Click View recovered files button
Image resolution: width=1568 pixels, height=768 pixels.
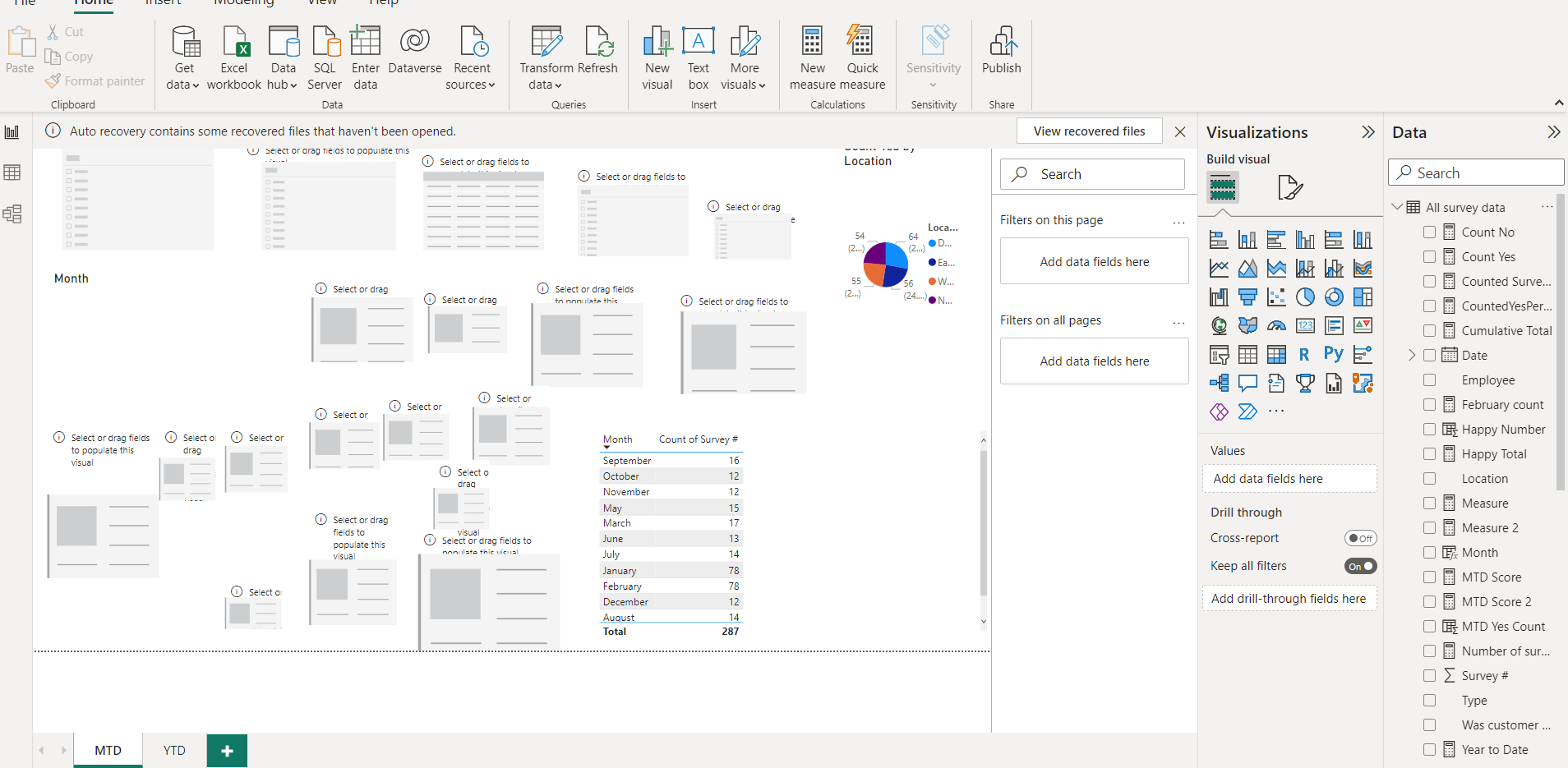pos(1089,131)
